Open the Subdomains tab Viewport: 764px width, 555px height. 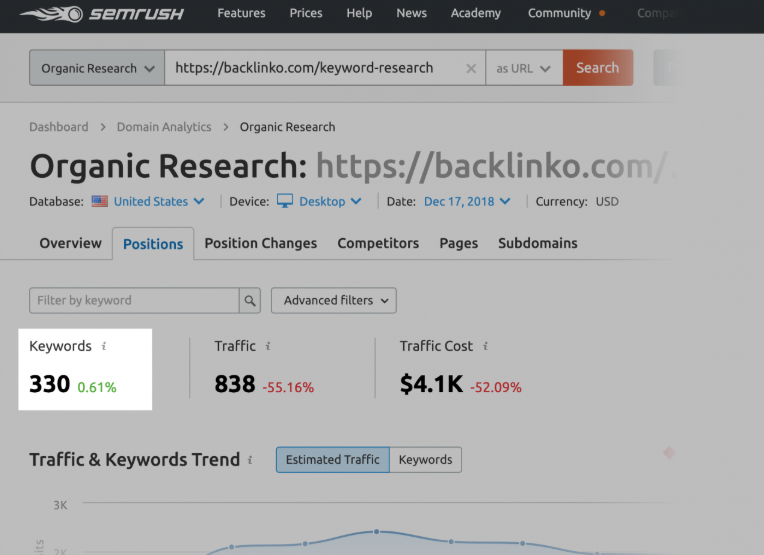pos(537,243)
